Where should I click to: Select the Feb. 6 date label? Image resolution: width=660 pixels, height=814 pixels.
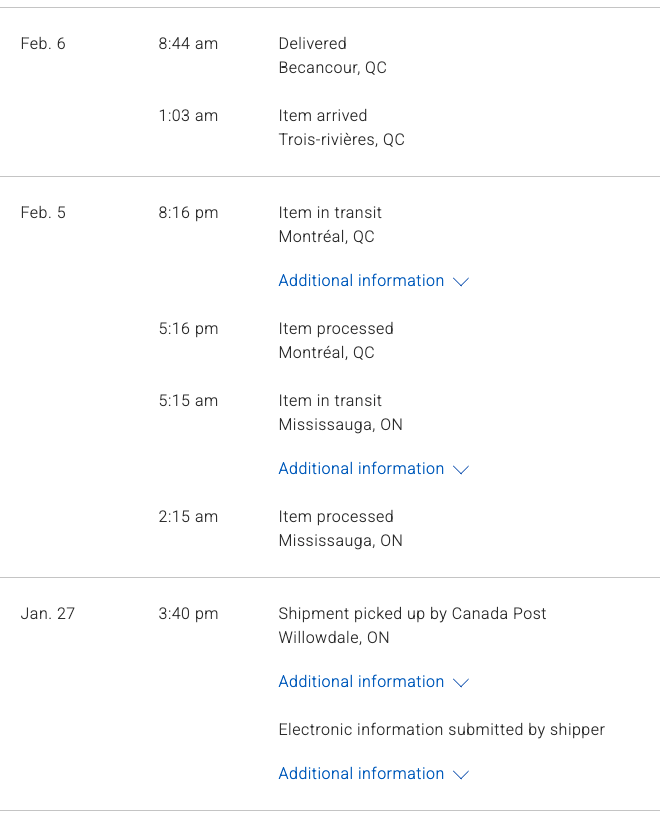point(43,44)
